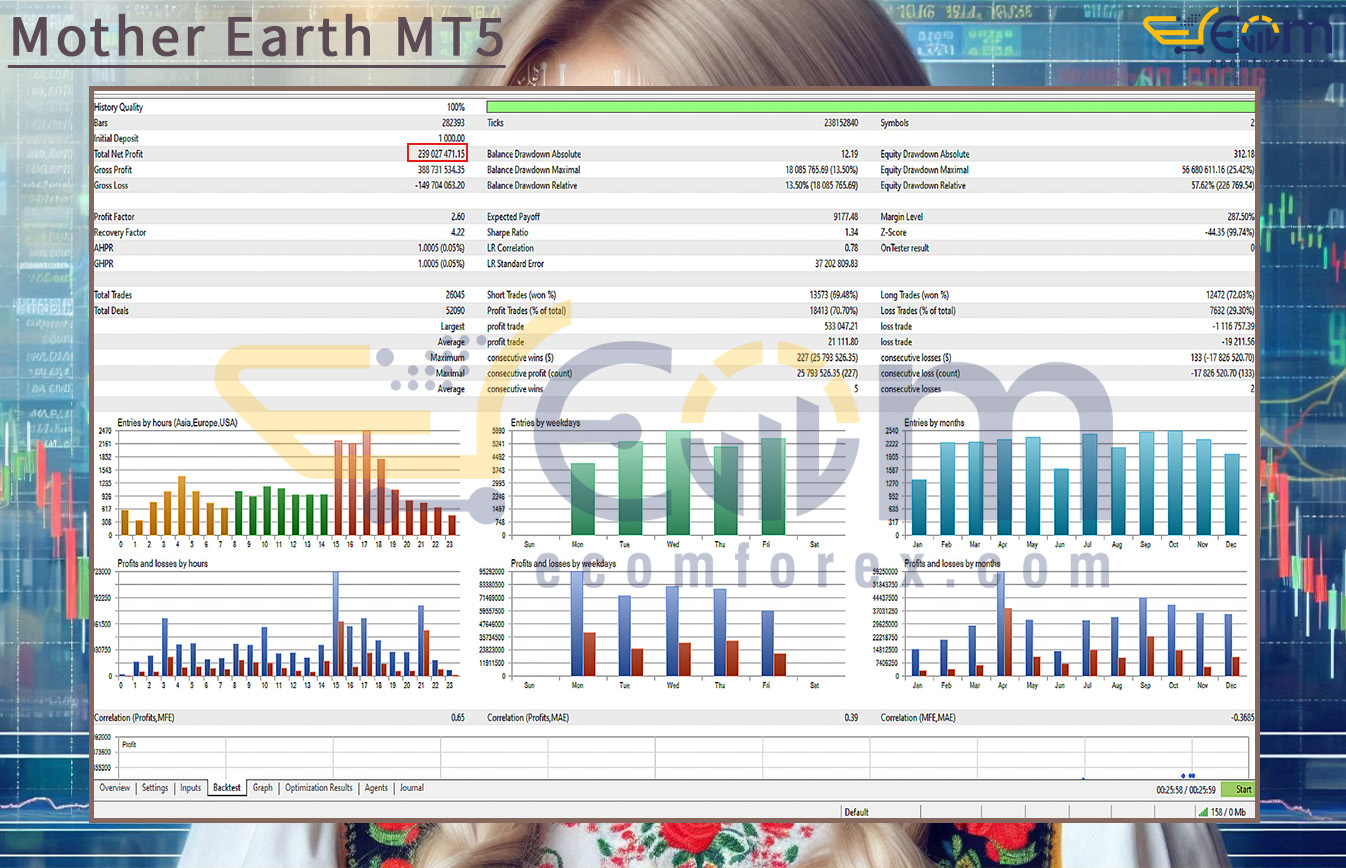Image resolution: width=1346 pixels, height=868 pixels.
Task: Click the Initial Deposit value 1 000.00
Action: point(451,139)
